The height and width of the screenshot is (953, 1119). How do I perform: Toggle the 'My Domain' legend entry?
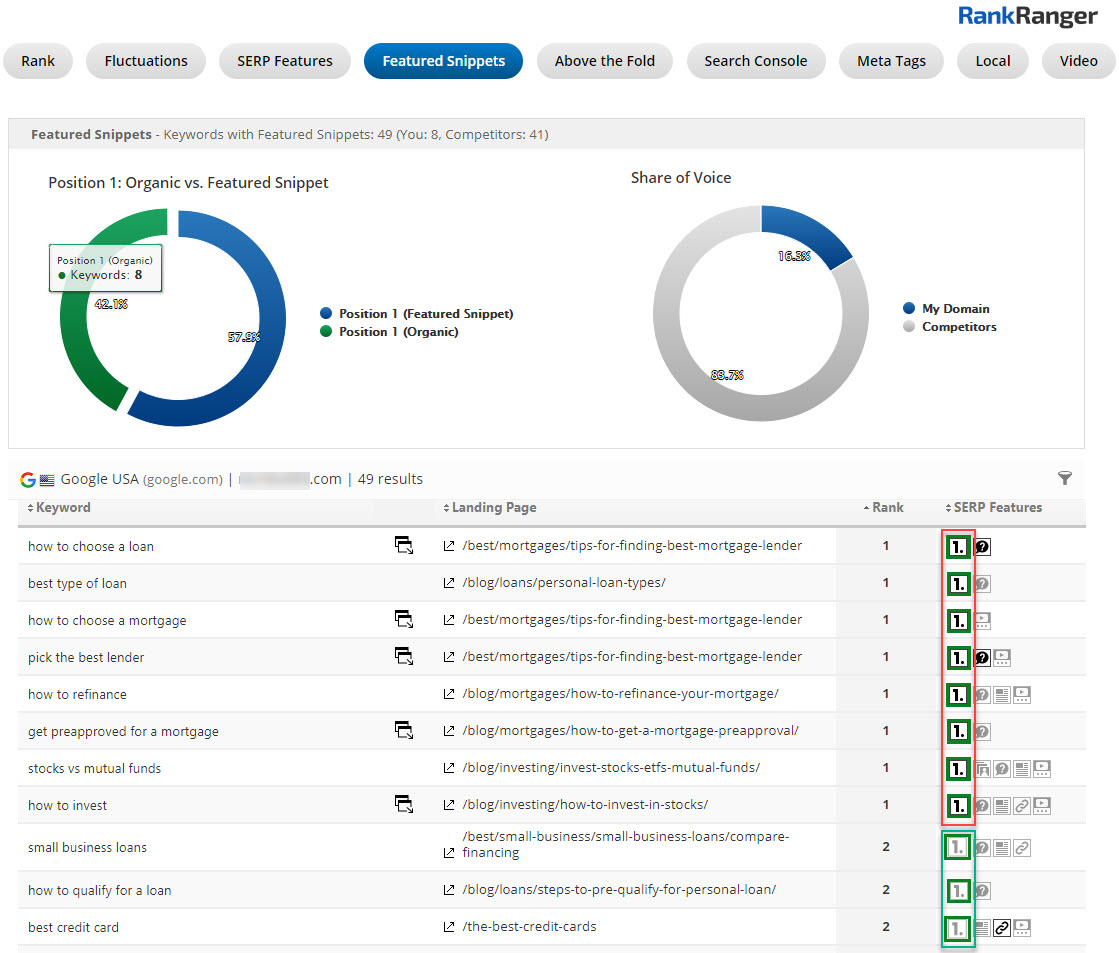(x=955, y=309)
